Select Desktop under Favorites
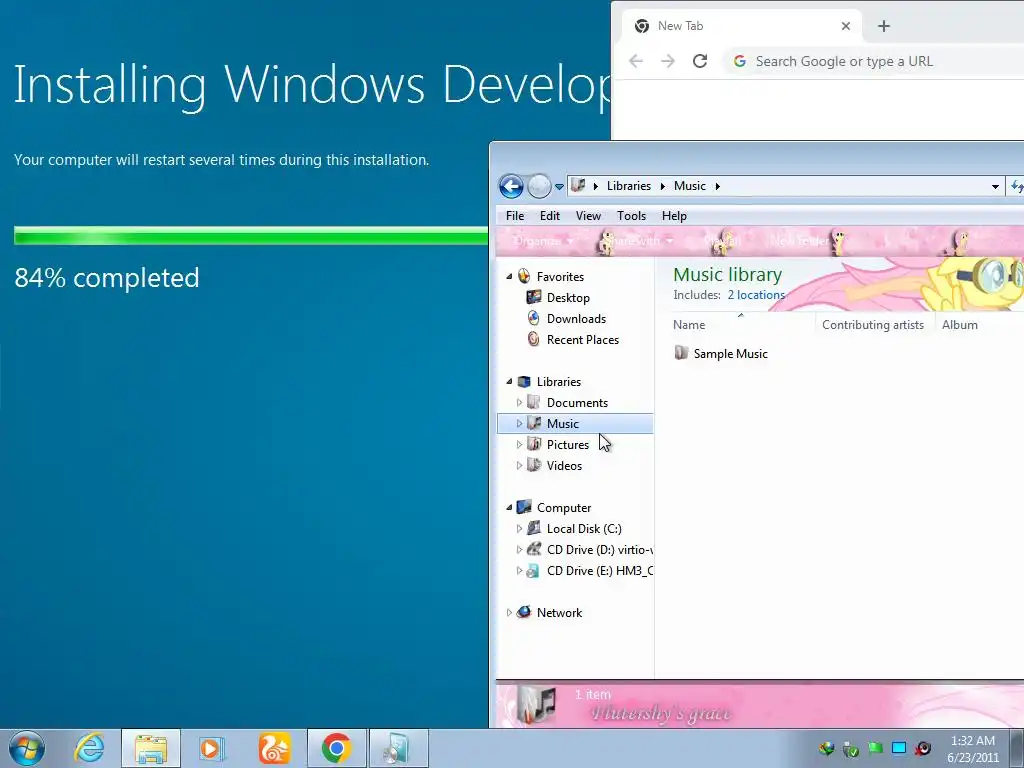This screenshot has width=1024, height=768. tap(568, 298)
